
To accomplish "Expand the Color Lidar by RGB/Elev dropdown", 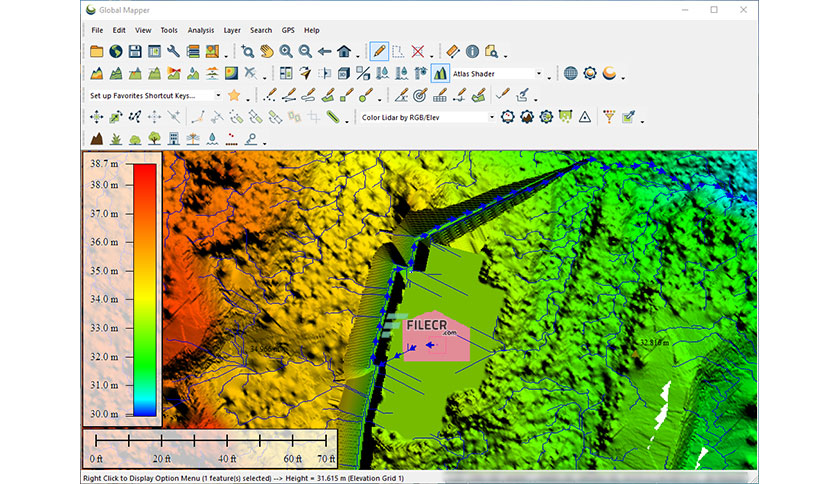I will [x=491, y=117].
